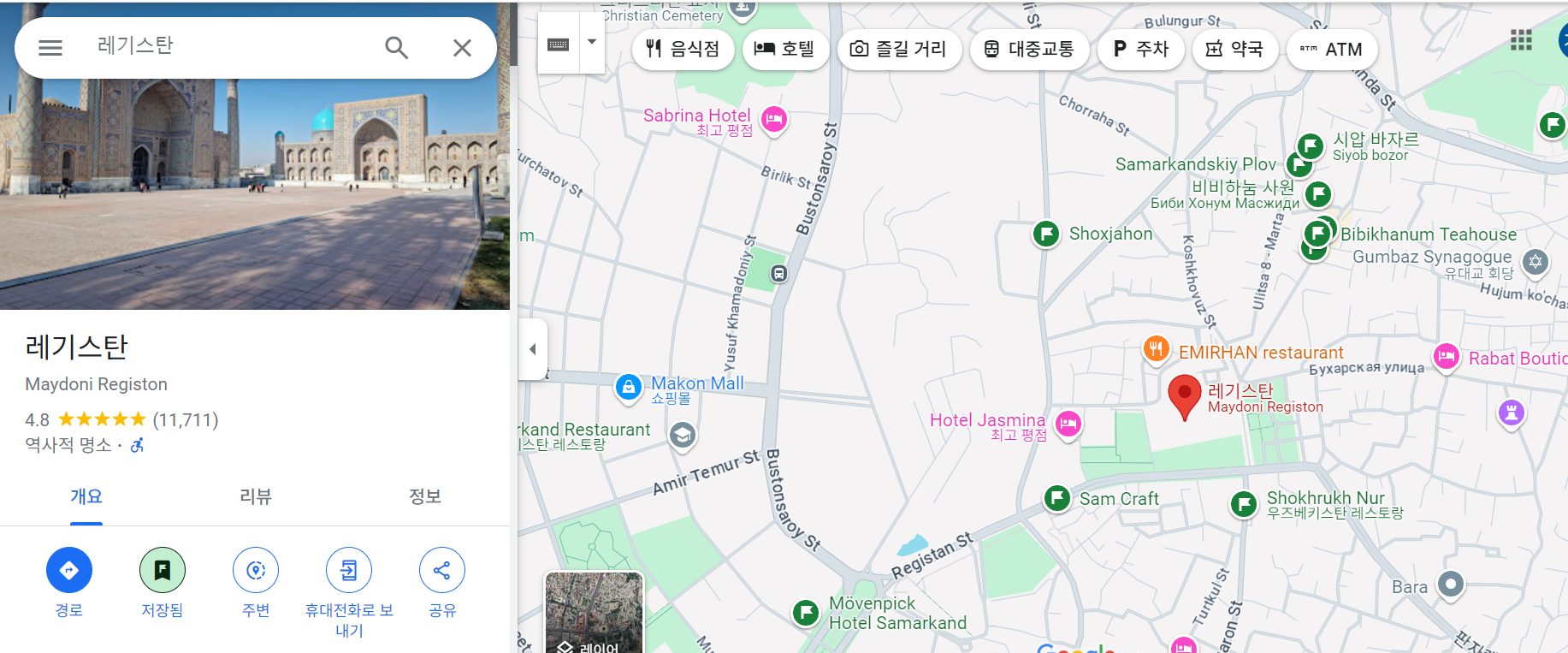Switch to the 정보 tab
Image resolution: width=1568 pixels, height=653 pixels.
424,496
